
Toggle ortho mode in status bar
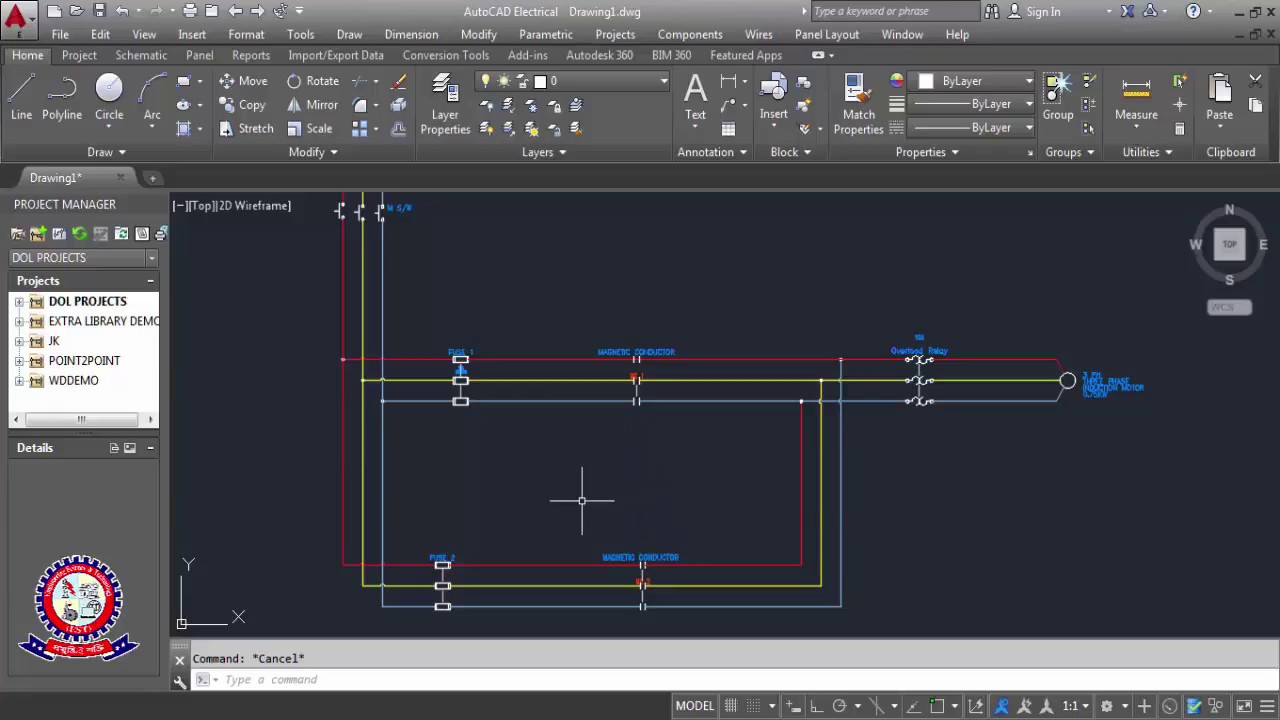tap(816, 706)
